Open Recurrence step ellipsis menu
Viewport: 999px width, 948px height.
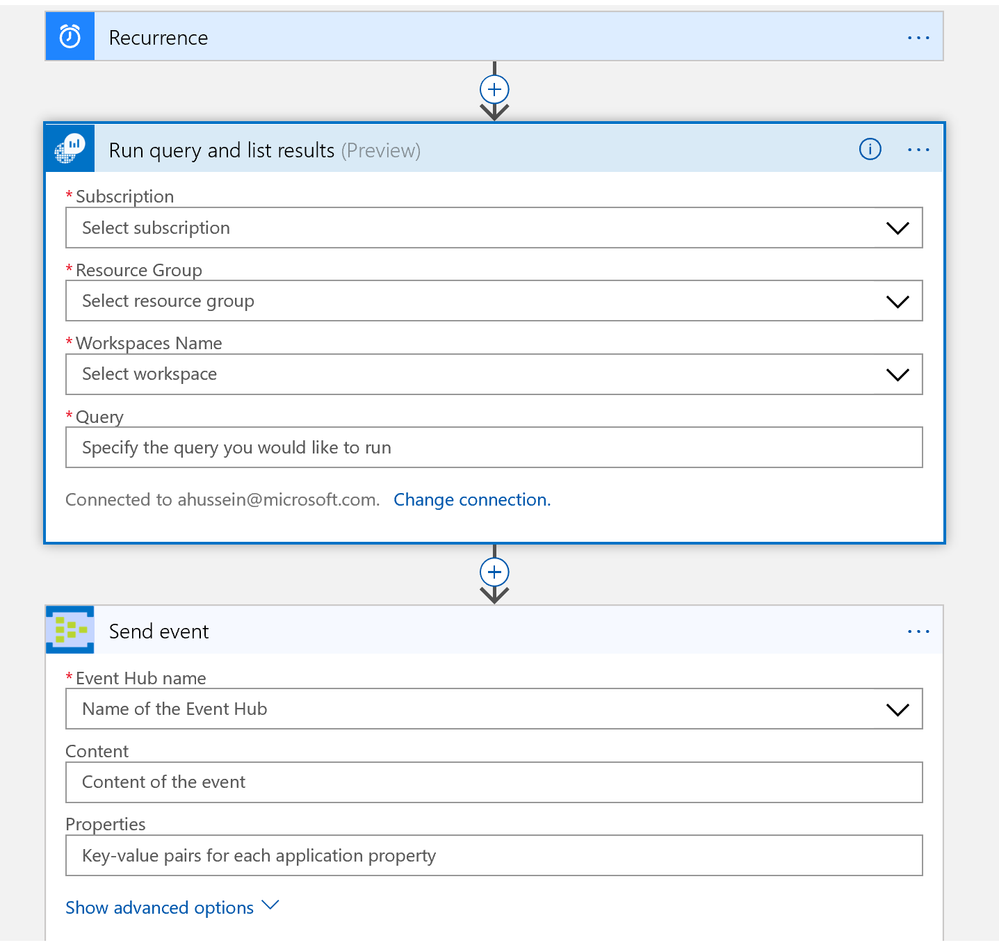point(918,37)
